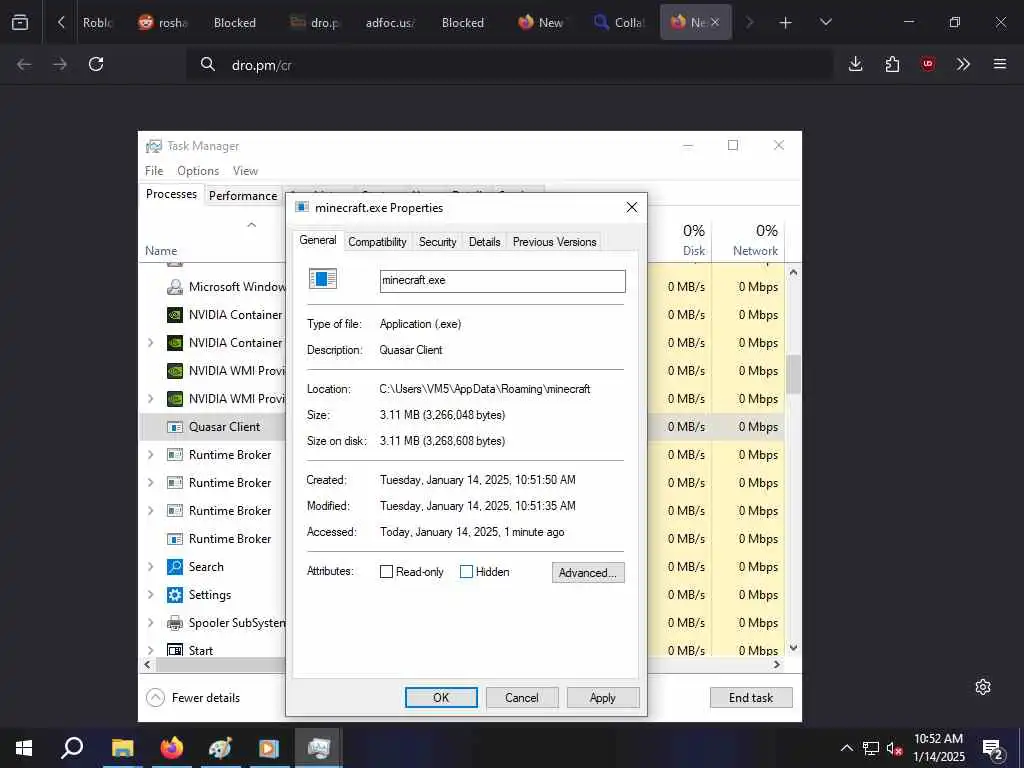Collapse Task Manager with Fewer details
This screenshot has height=768, width=1024.
point(193,697)
